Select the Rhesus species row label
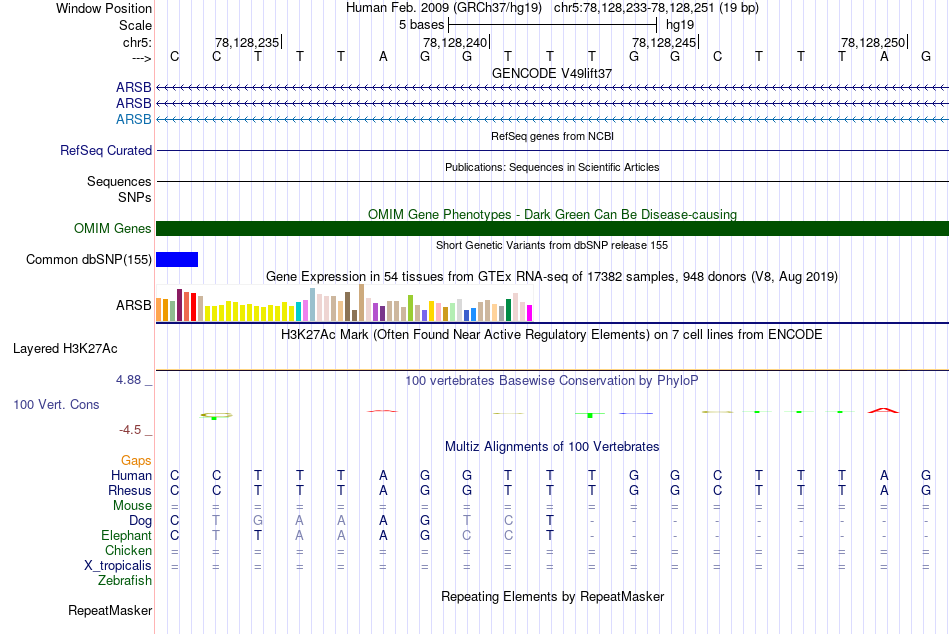 point(130,490)
